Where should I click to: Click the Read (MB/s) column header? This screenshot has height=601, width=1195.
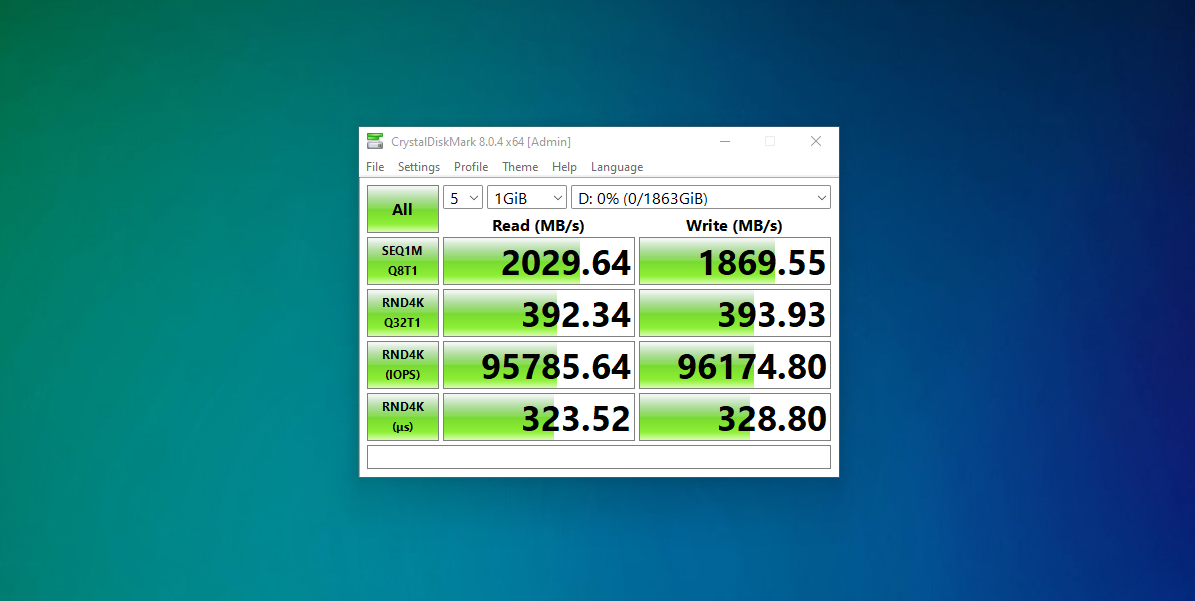(x=539, y=225)
